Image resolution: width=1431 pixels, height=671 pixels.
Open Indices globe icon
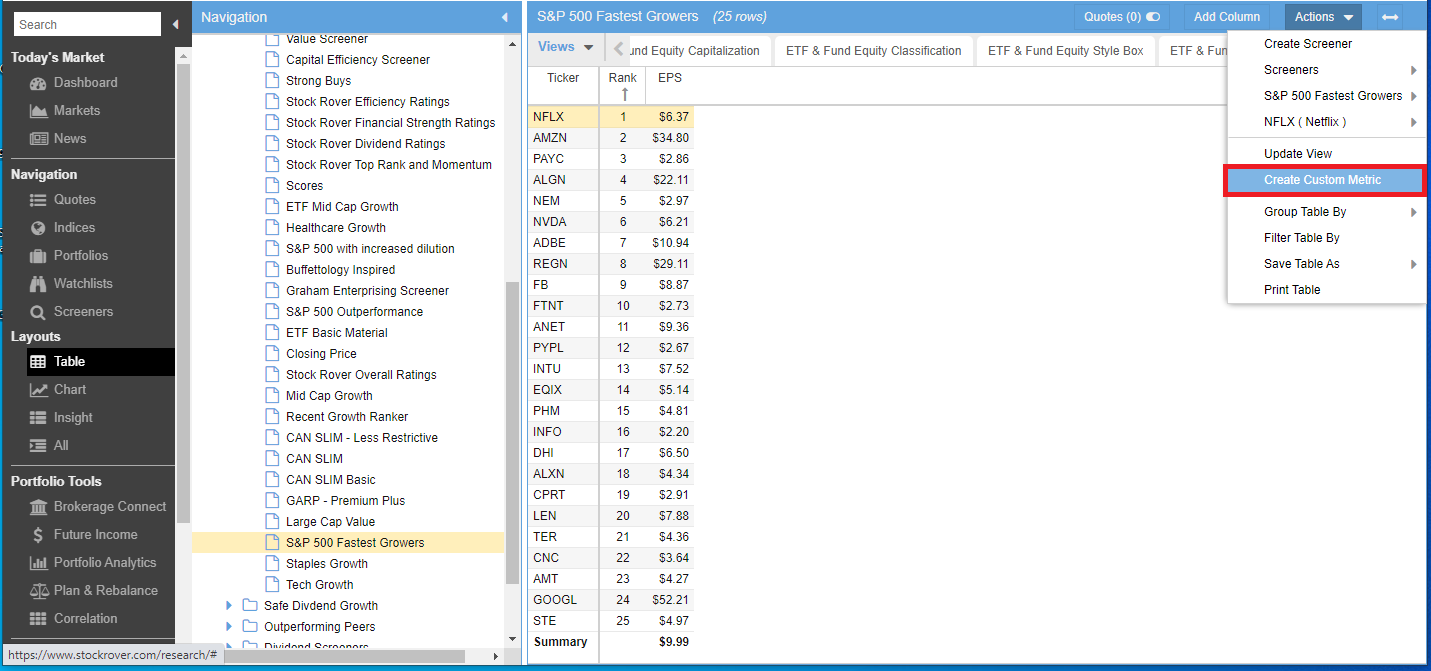coord(38,228)
